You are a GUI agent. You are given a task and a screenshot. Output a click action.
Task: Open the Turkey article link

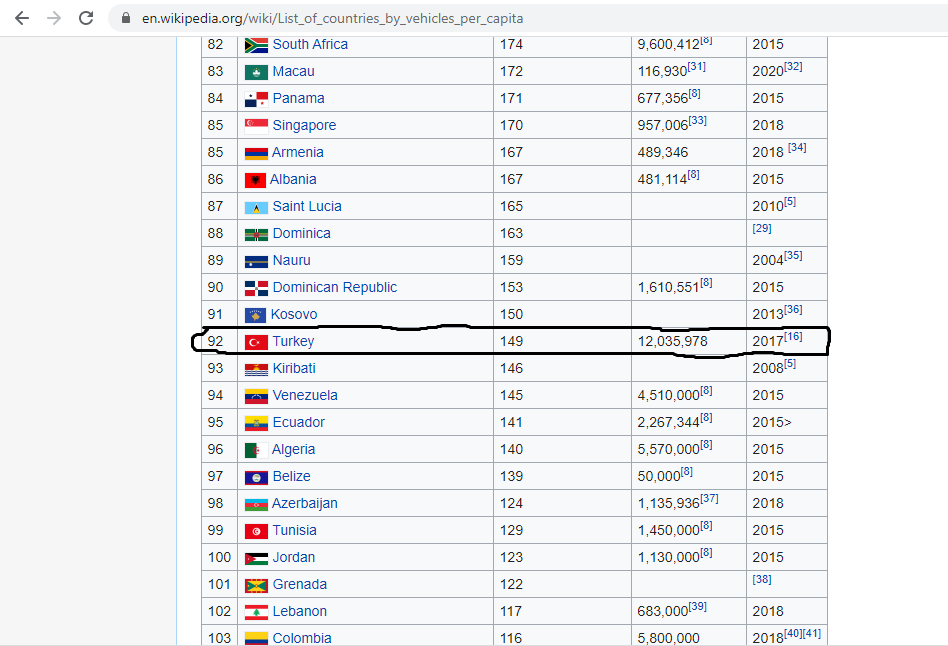point(293,341)
